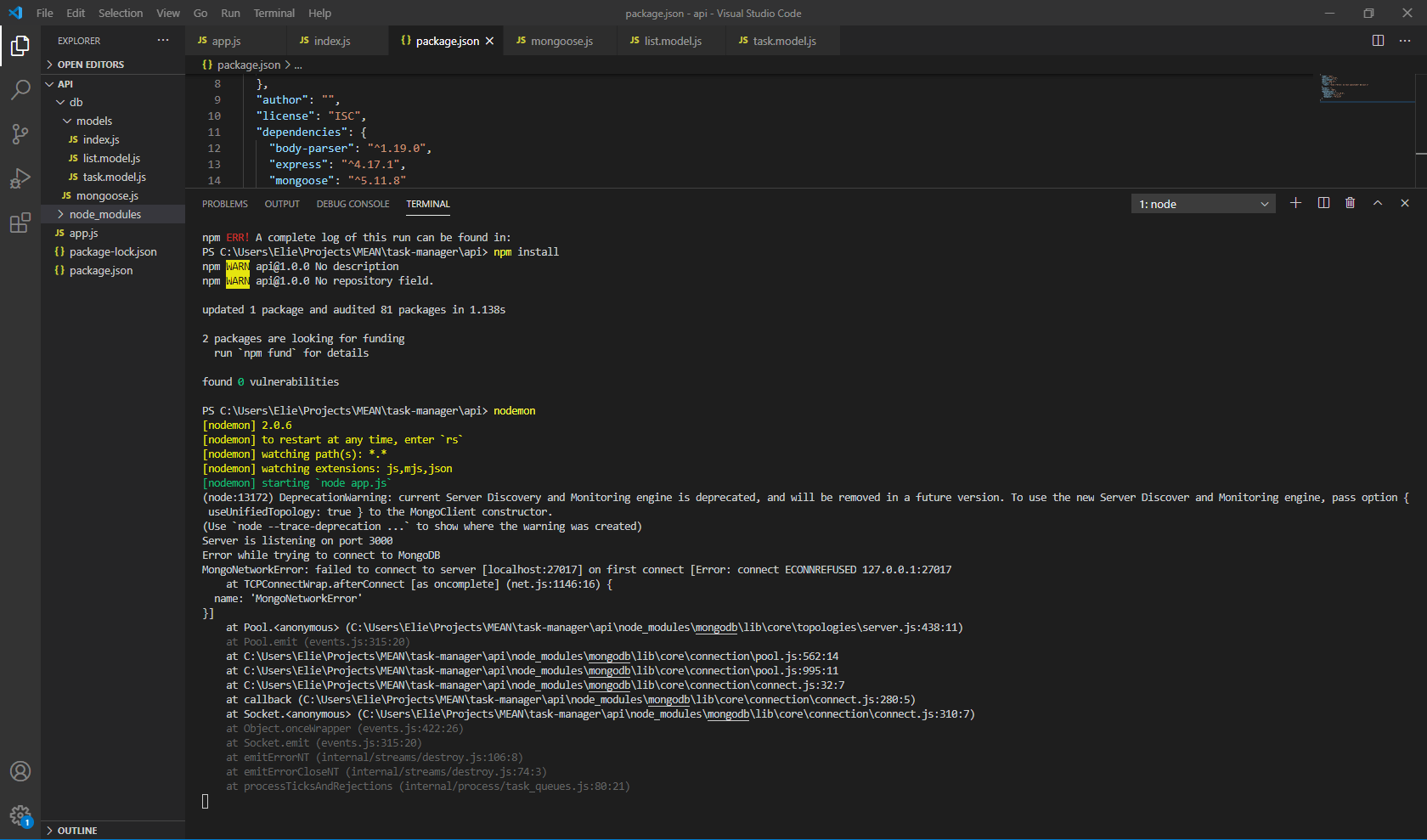Viewport: 1427px width, 840px height.
Task: Open the Run and Debug view
Action: coord(20,178)
